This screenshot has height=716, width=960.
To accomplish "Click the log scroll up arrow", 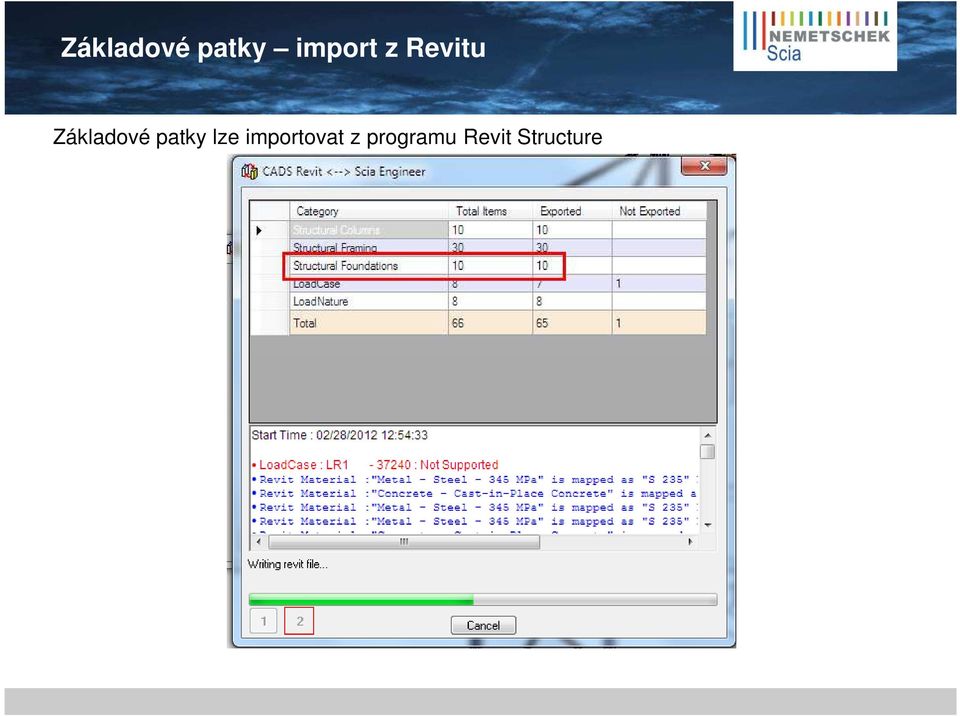I will coord(707,435).
